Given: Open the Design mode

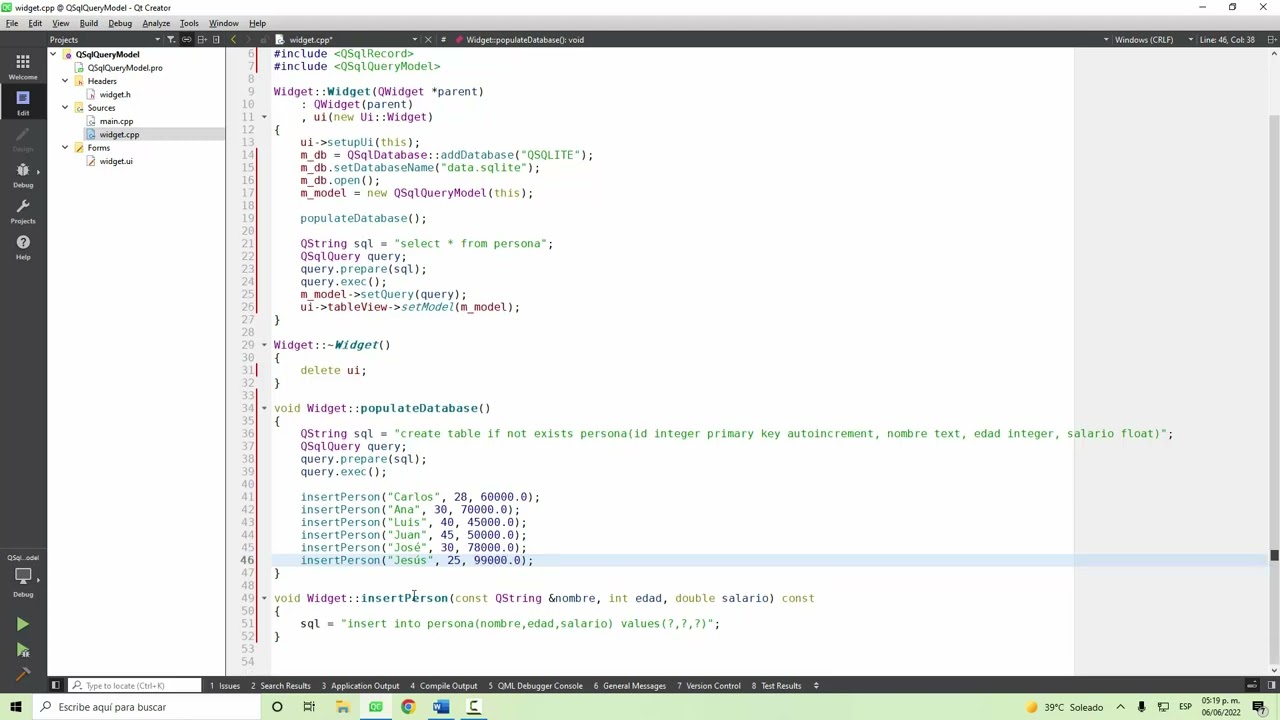Looking at the screenshot, I should pyautogui.click(x=22, y=138).
